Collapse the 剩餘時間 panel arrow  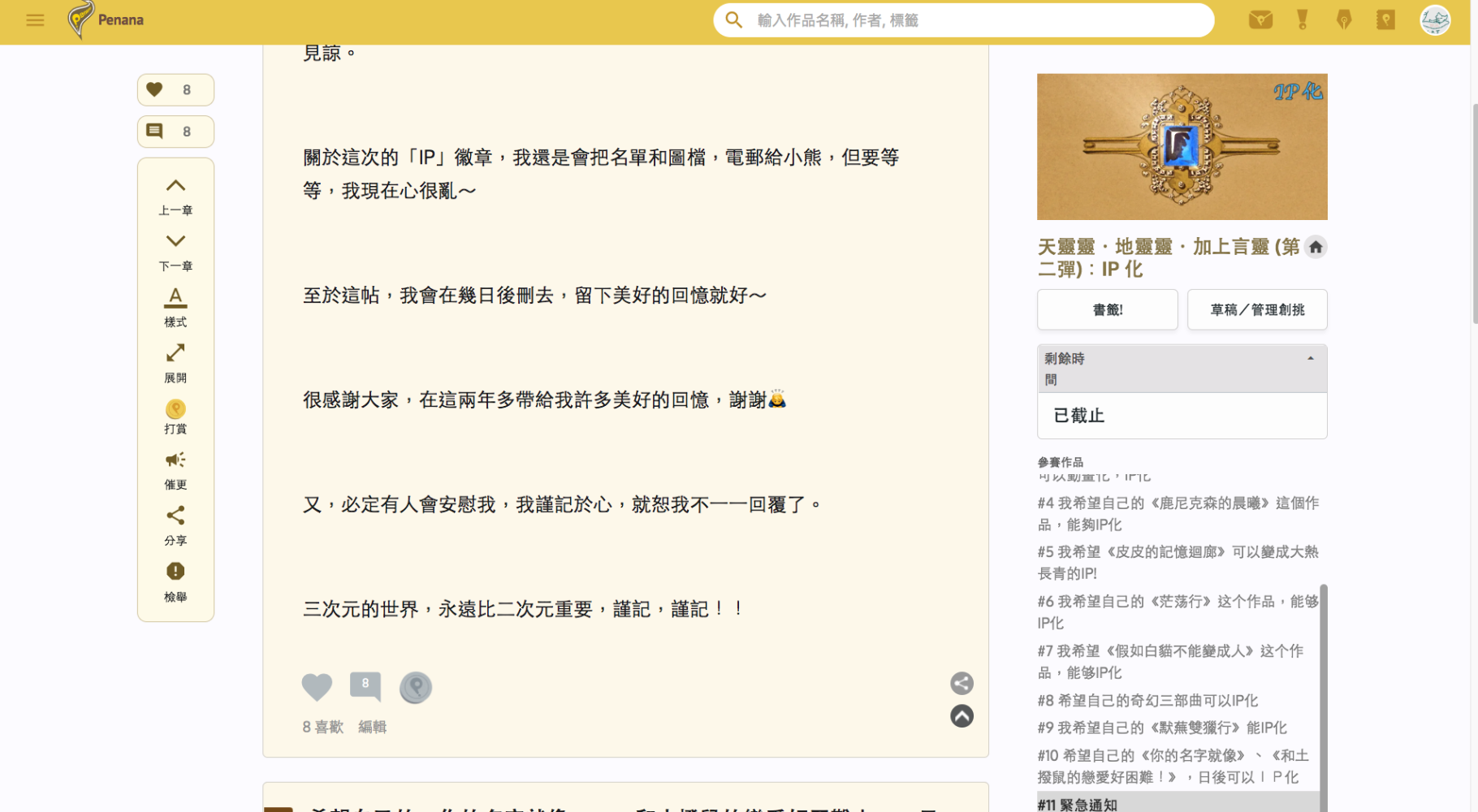pyautogui.click(x=1310, y=358)
